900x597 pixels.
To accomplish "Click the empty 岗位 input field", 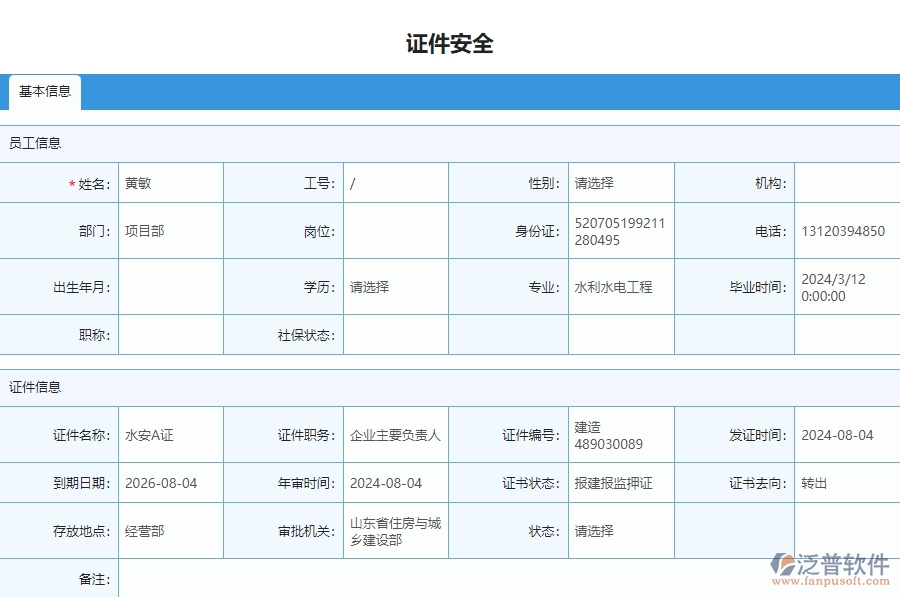I will coord(395,230).
